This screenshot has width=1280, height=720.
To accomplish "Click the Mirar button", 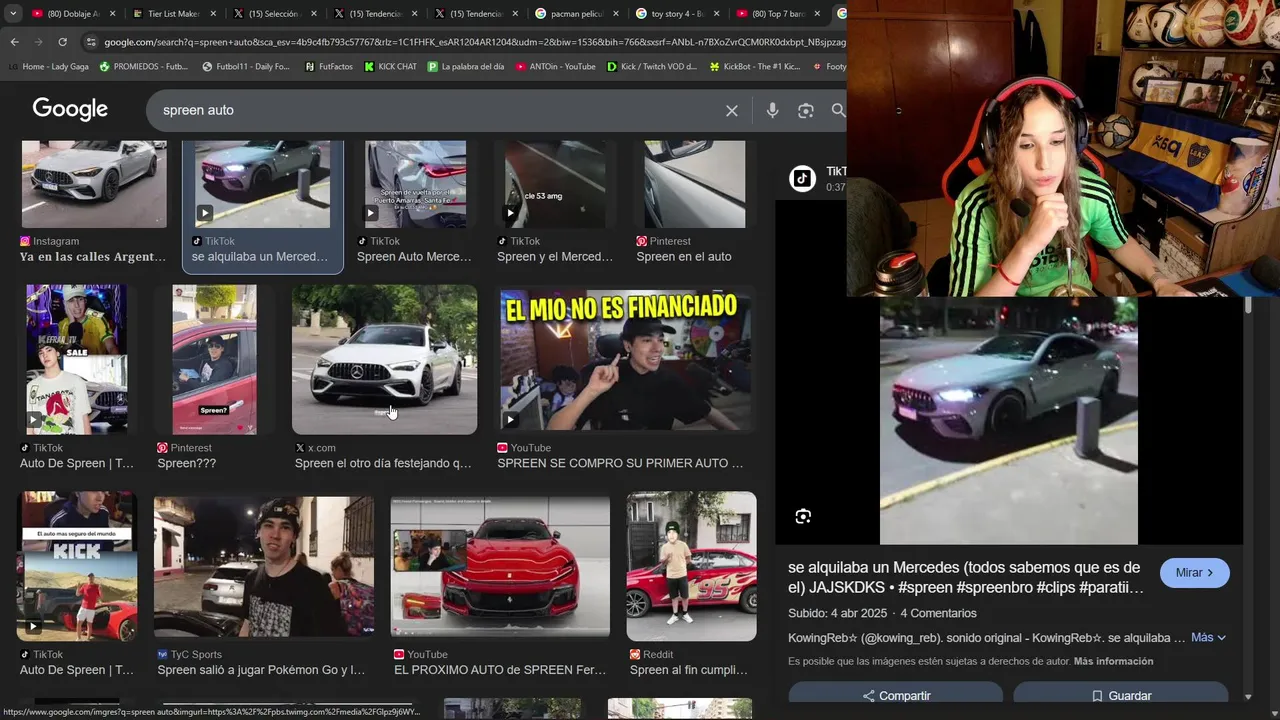I will [1194, 573].
